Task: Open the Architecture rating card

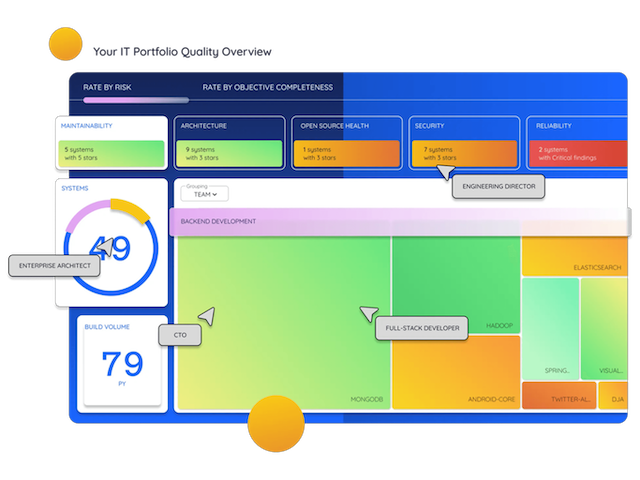Action: 229,143
